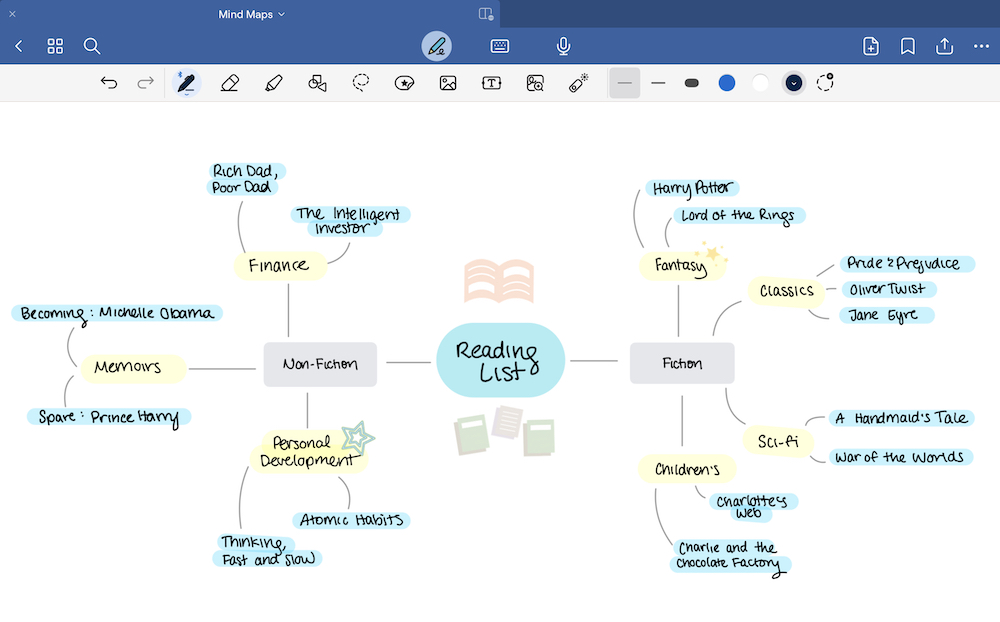The width and height of the screenshot is (1000, 622).
Task: Toggle microphone audio recording
Action: (564, 46)
